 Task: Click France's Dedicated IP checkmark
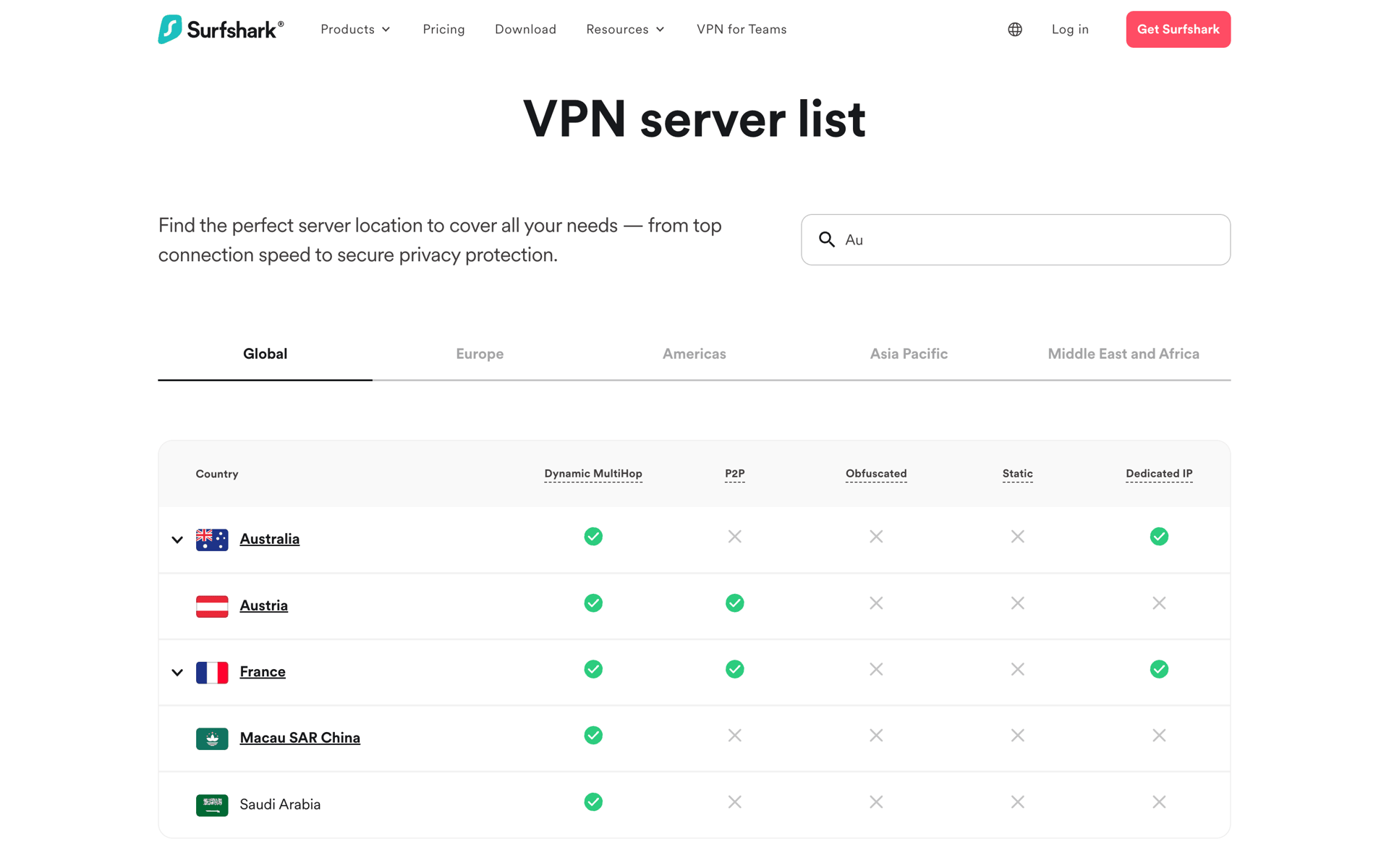(x=1159, y=669)
